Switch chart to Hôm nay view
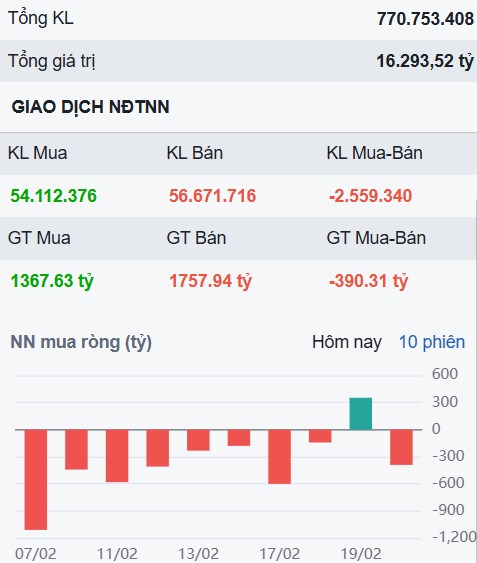 click(x=347, y=342)
